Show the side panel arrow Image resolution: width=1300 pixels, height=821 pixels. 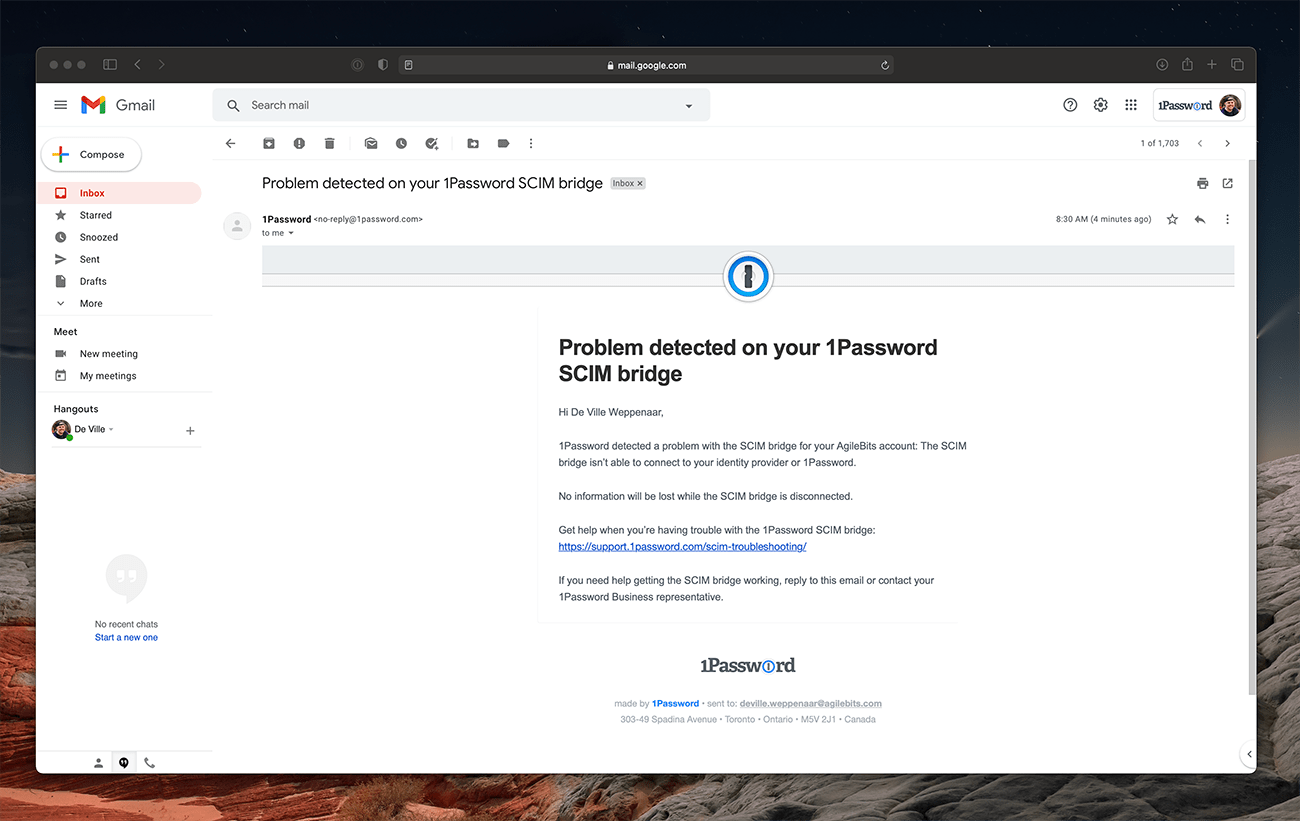(1248, 754)
